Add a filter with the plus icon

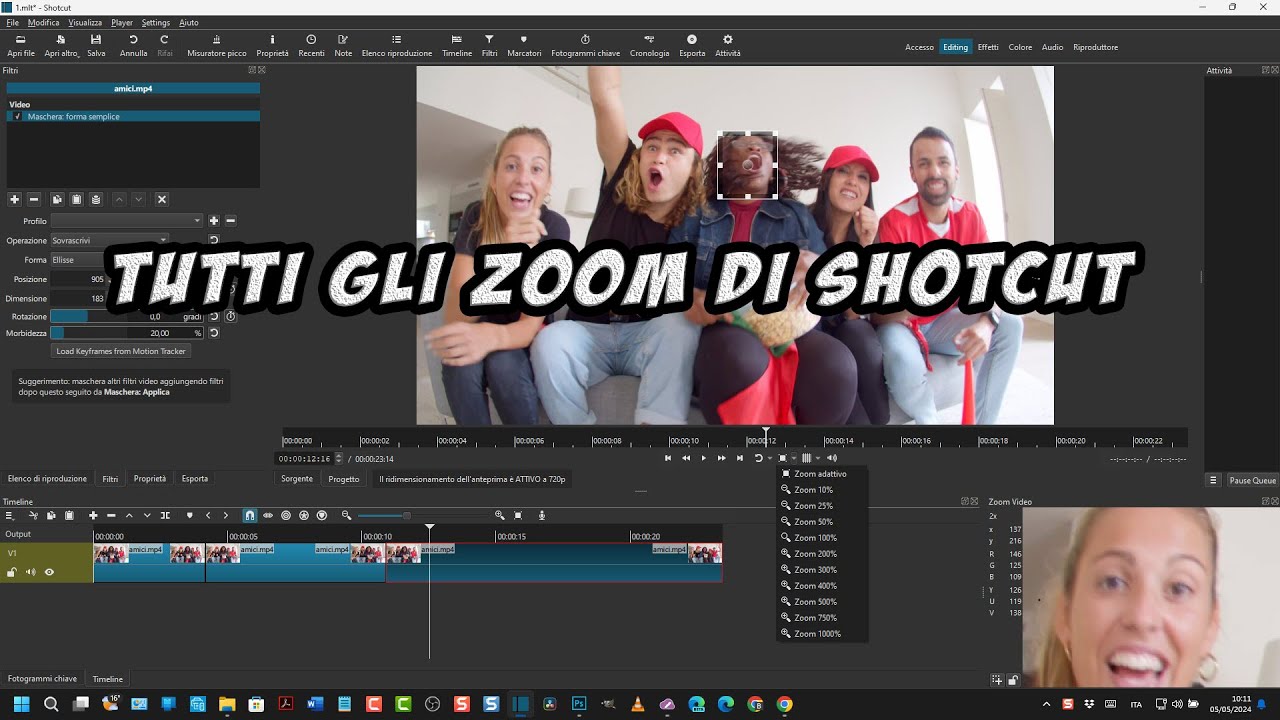pyautogui.click(x=14, y=200)
